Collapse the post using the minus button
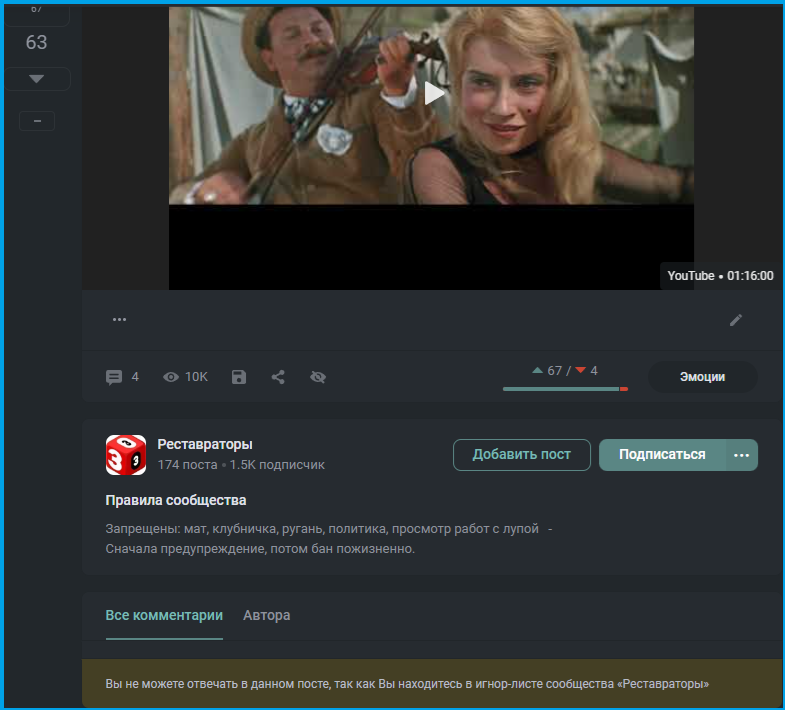This screenshot has width=785, height=710. 37,121
